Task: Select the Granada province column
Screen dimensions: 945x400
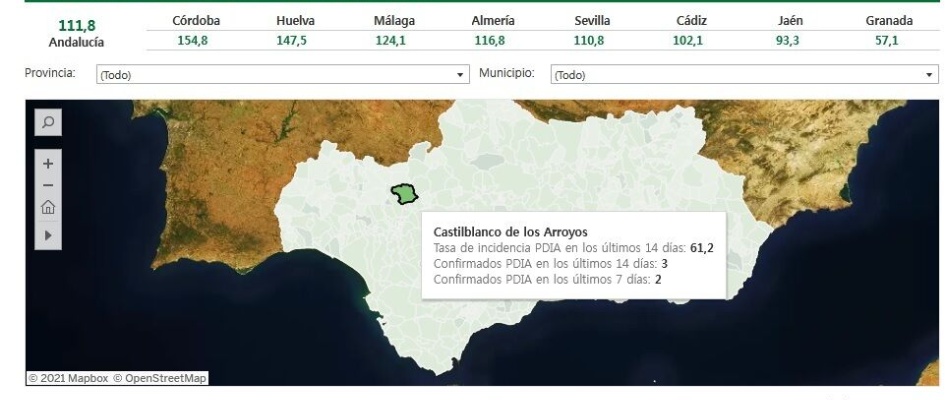Action: (890, 21)
